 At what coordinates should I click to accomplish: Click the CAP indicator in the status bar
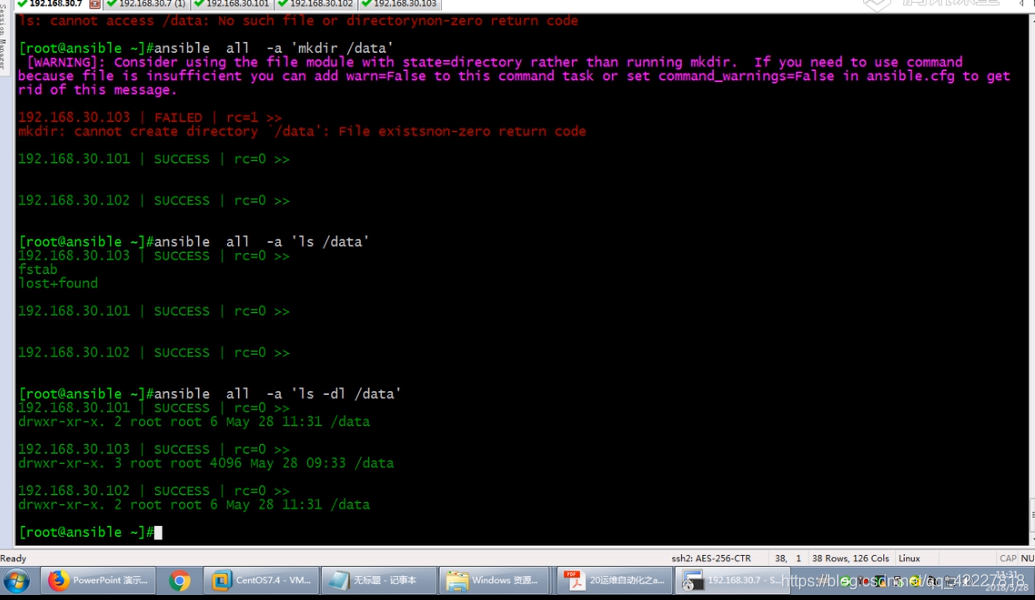1007,558
